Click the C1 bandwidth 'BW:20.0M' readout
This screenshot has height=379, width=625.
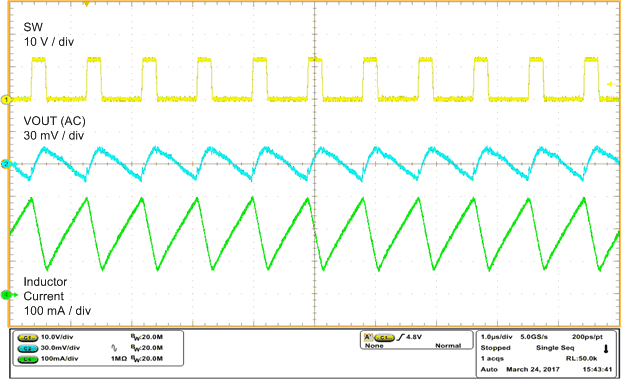click(147, 337)
